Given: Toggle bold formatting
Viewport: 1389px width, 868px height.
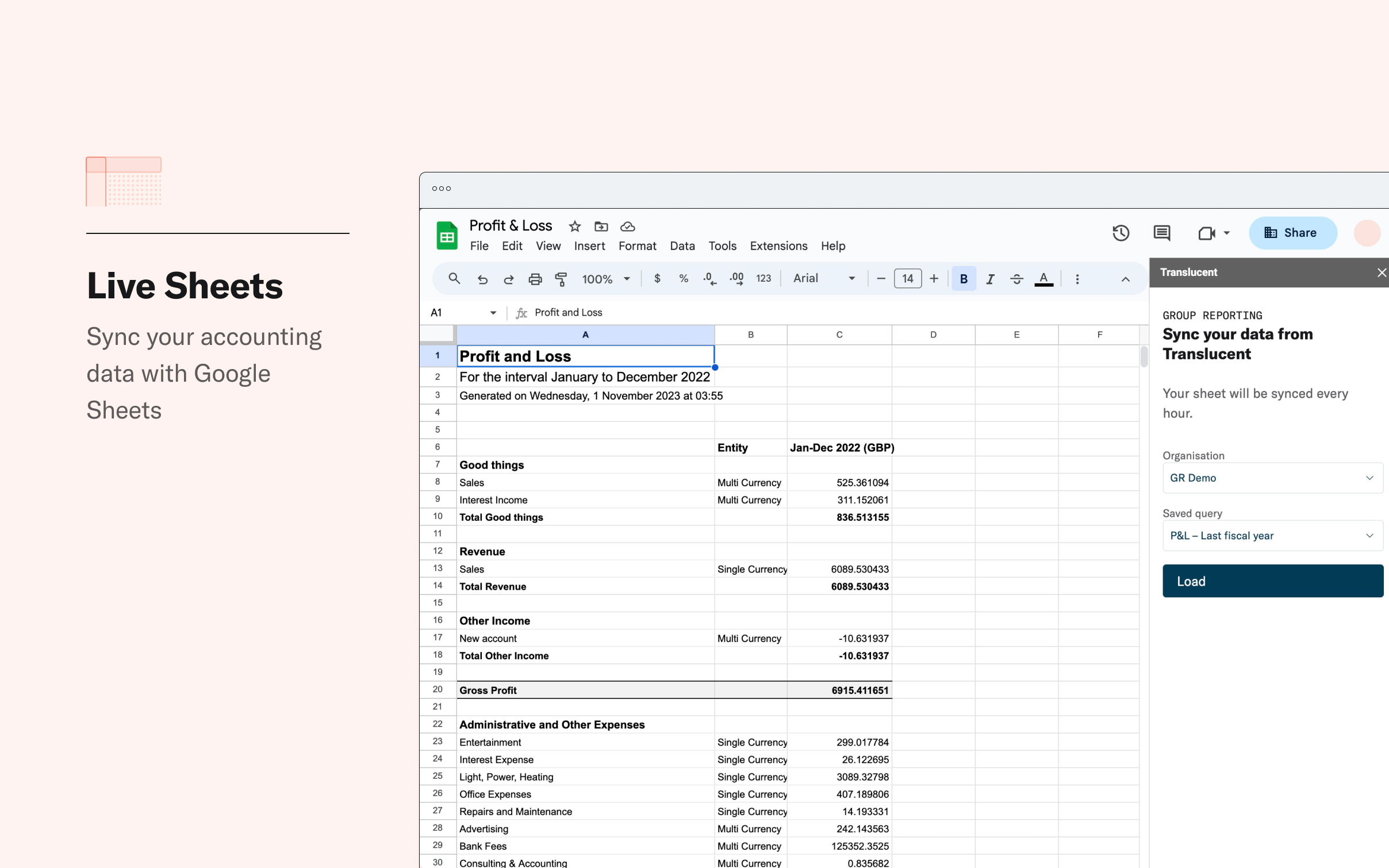Looking at the screenshot, I should (964, 279).
